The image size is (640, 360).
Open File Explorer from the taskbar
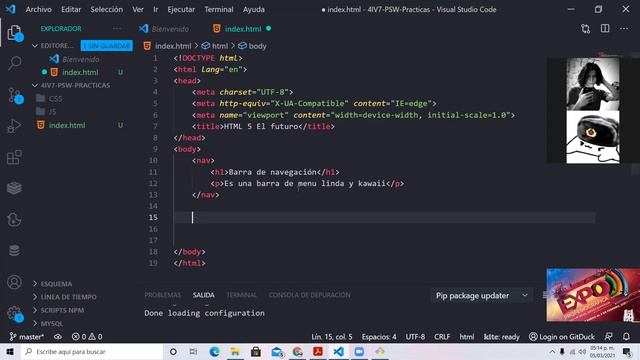coord(235,351)
